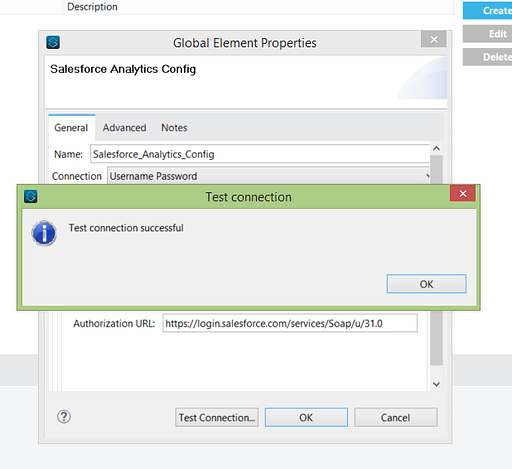Click the blue Create button

tap(488, 11)
